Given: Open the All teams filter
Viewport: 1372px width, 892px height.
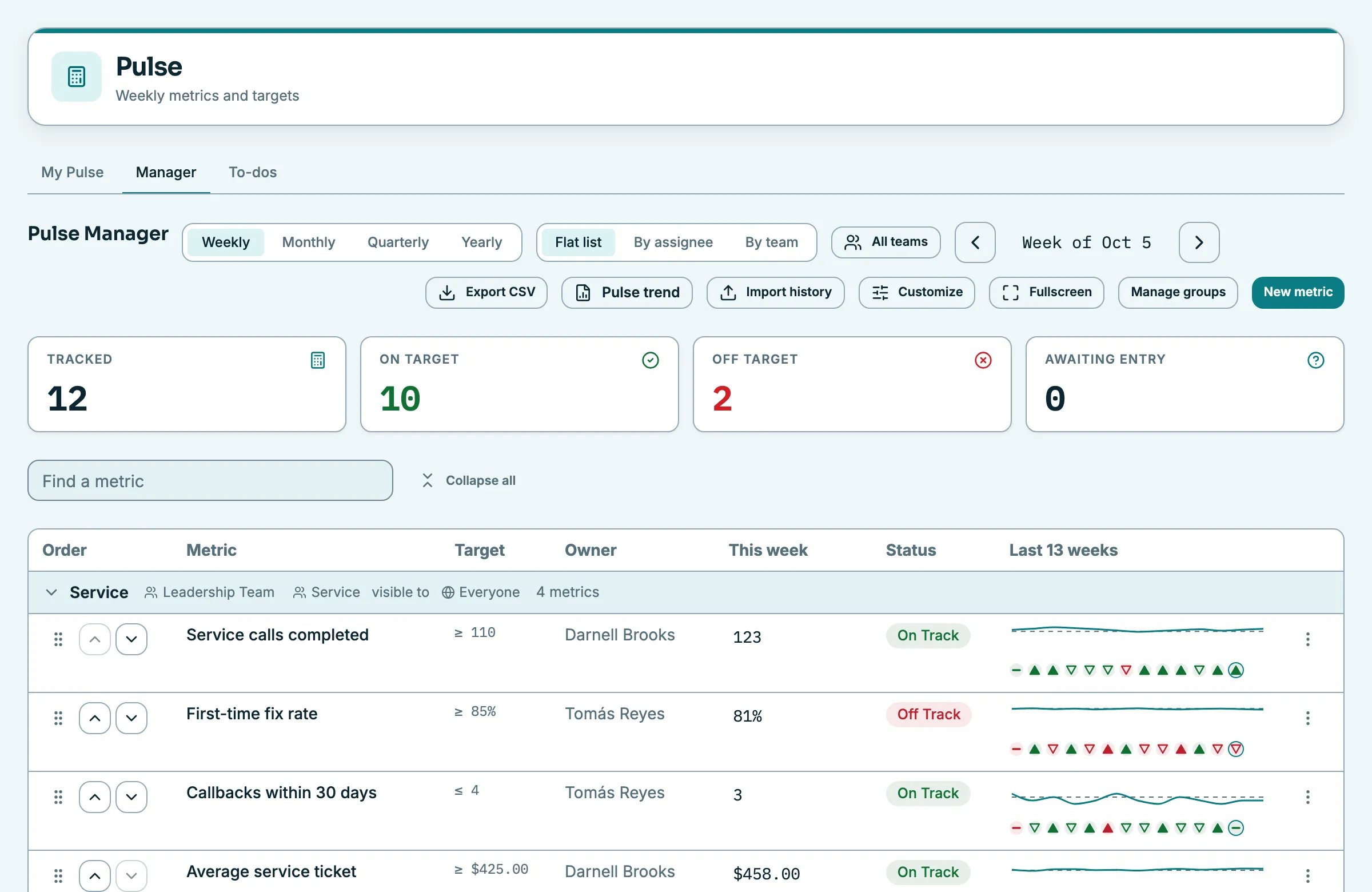Looking at the screenshot, I should pyautogui.click(x=886, y=242).
